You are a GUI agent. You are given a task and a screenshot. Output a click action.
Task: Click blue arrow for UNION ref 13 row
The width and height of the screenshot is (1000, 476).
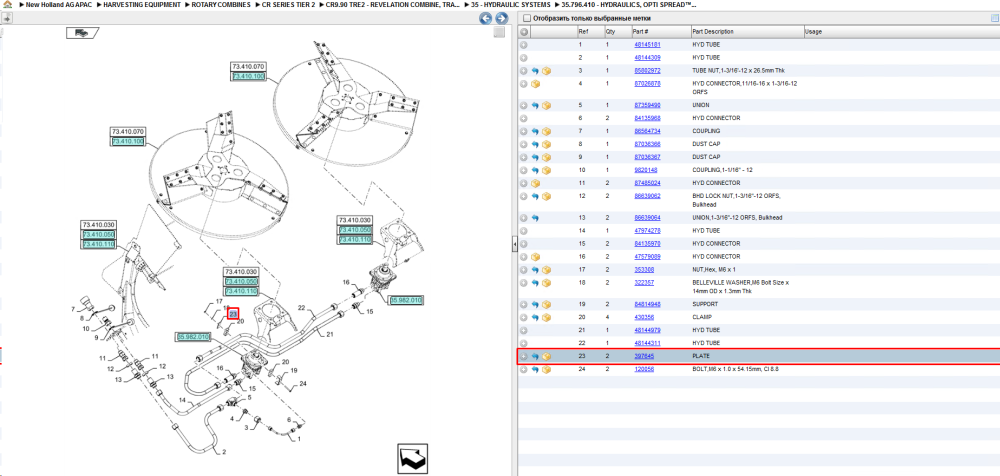click(x=535, y=218)
